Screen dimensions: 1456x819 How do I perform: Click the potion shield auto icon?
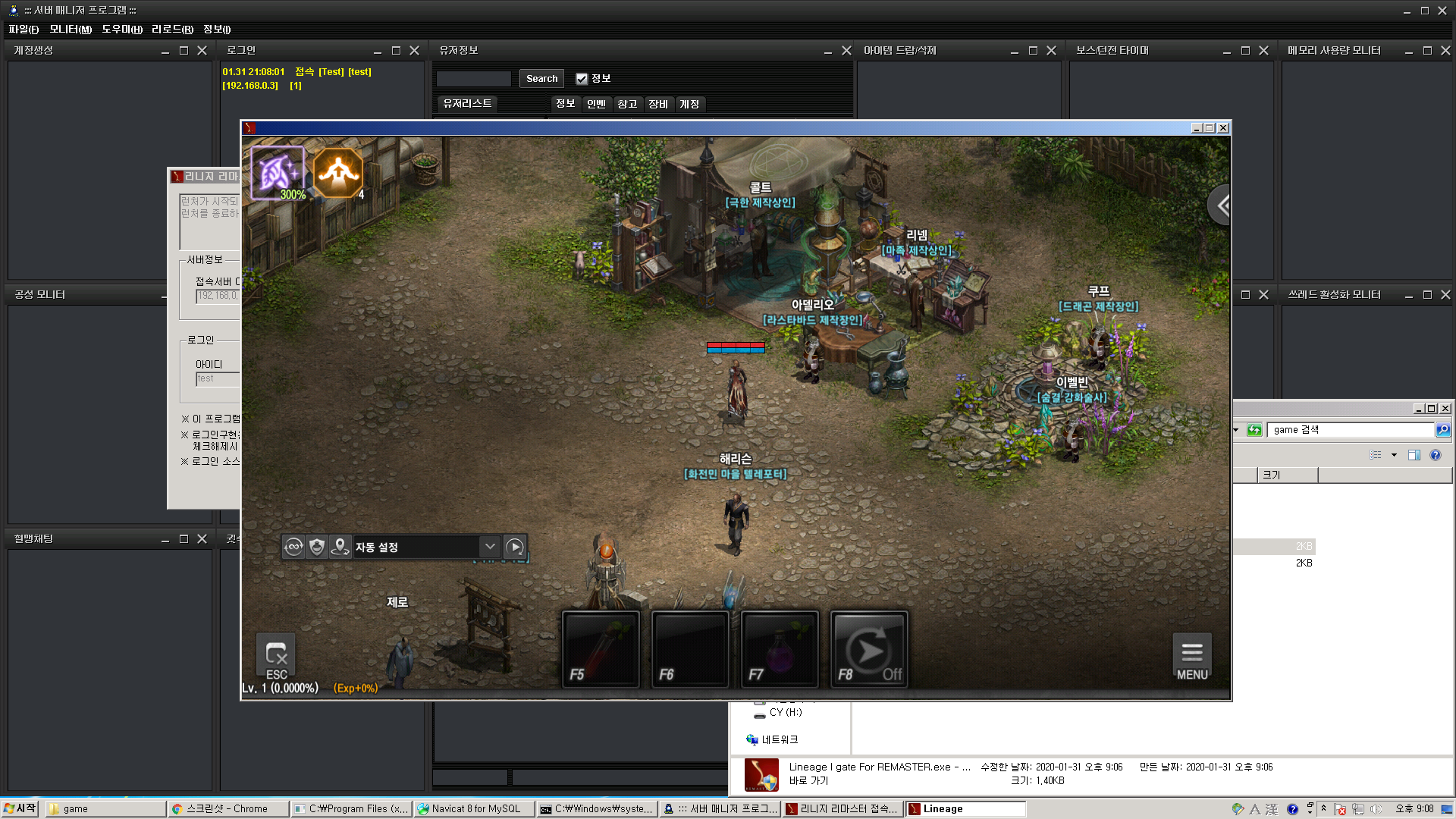pyautogui.click(x=317, y=547)
